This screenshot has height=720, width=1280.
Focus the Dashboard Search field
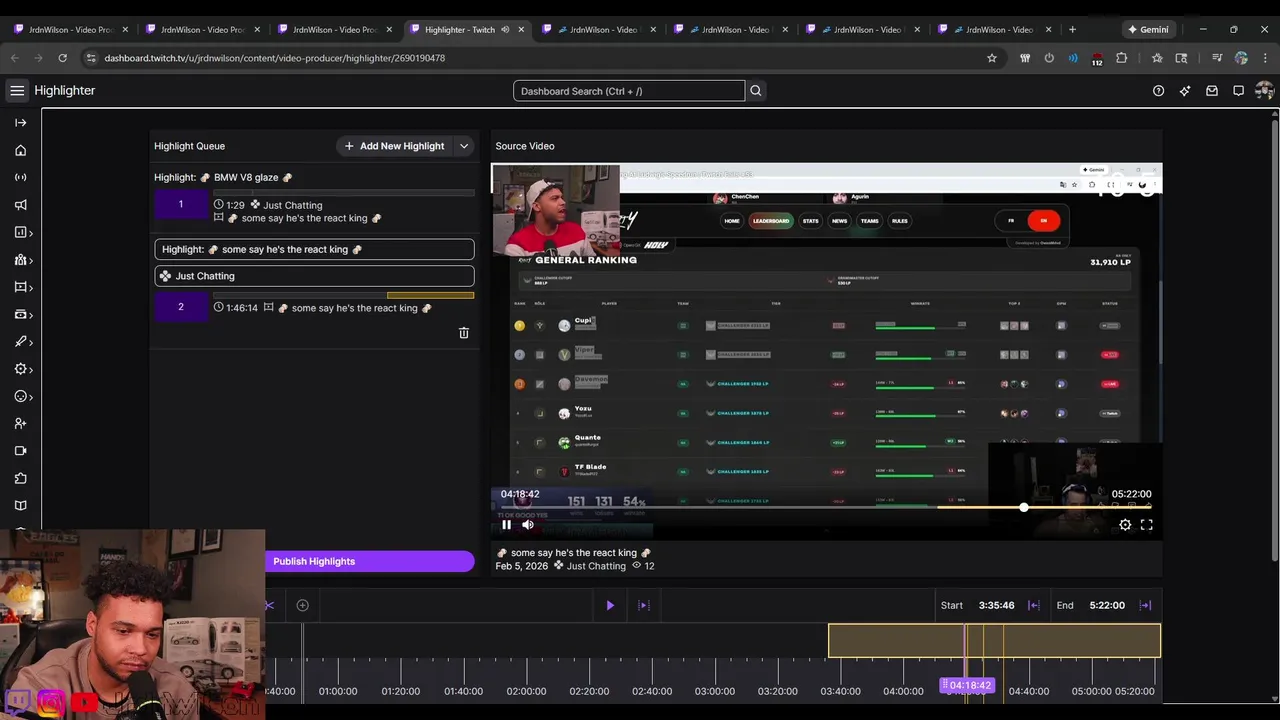[x=629, y=91]
